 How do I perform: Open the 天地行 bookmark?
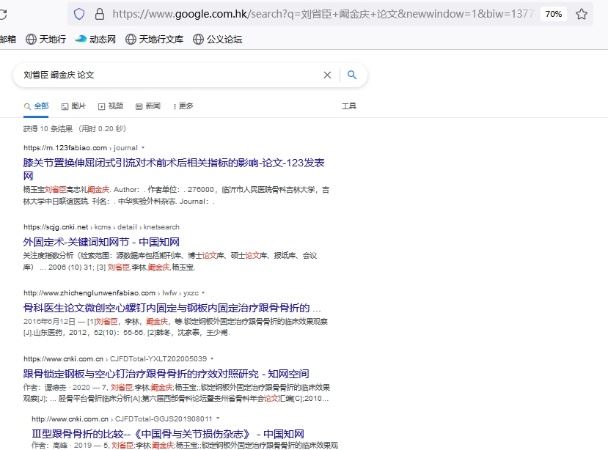(x=47, y=39)
